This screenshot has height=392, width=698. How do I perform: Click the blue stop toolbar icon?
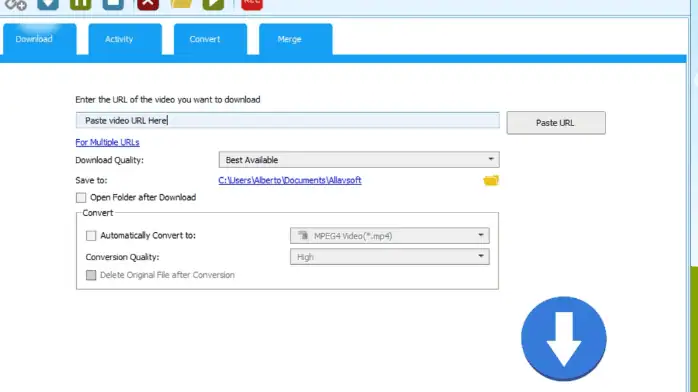pyautogui.click(x=113, y=4)
